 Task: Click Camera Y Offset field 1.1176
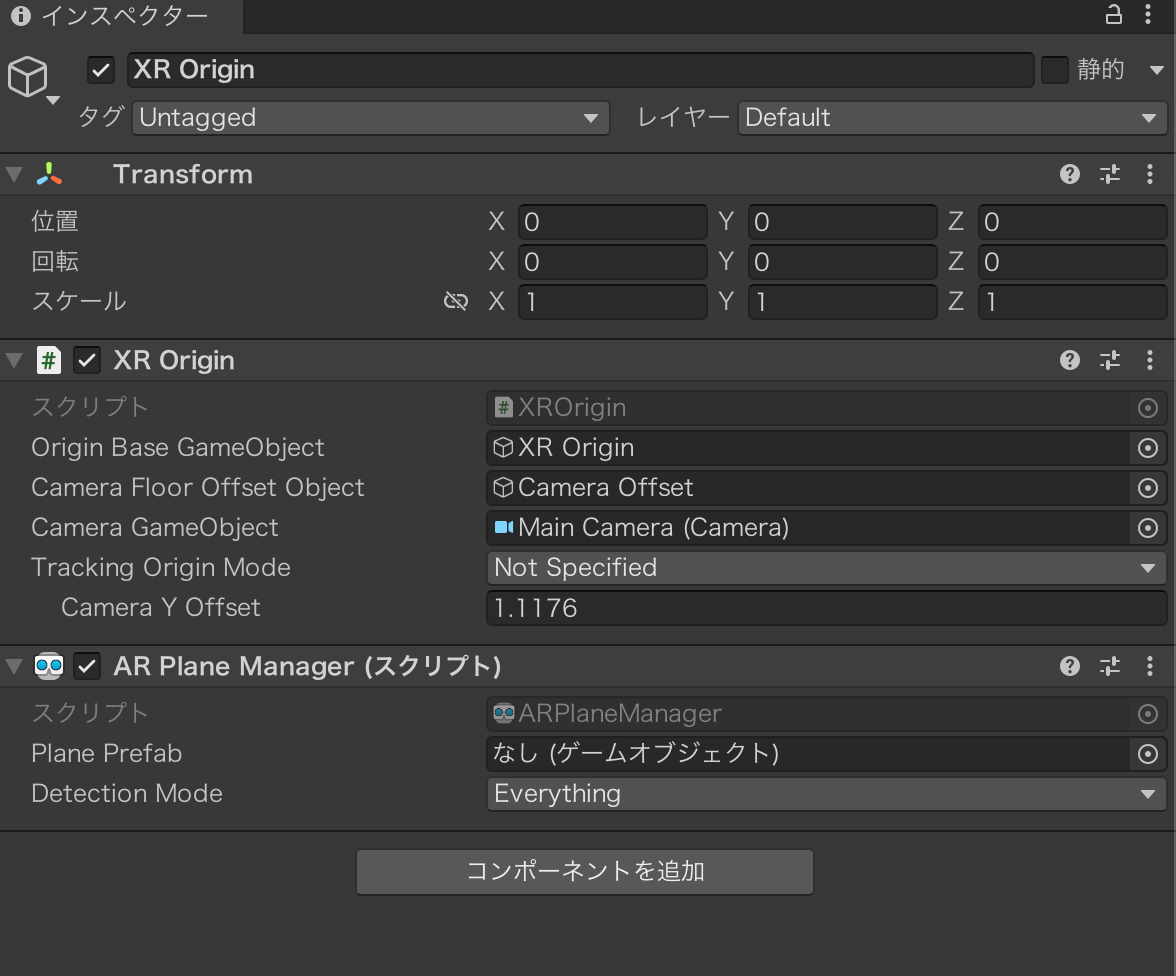pos(826,608)
